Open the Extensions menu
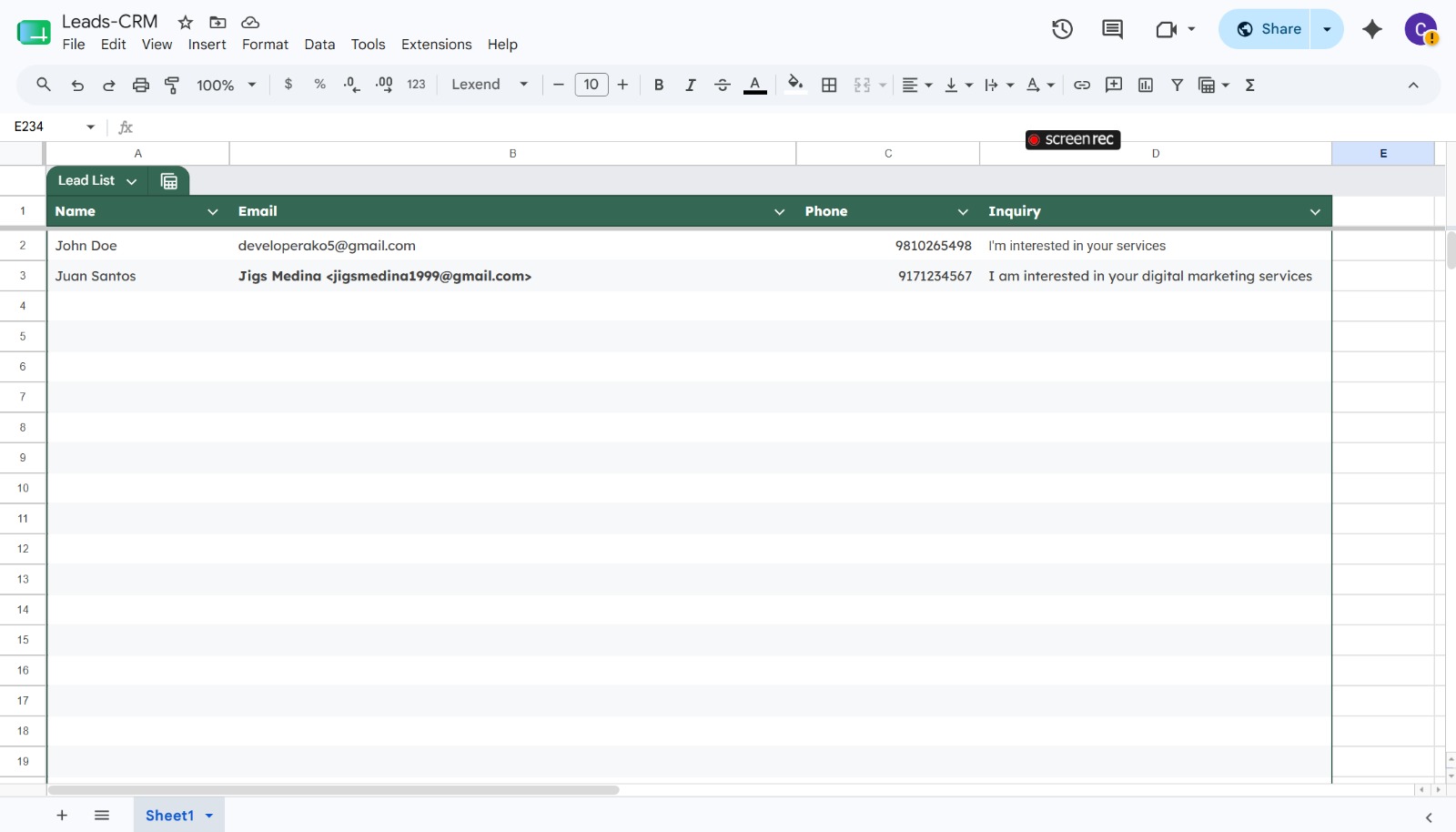 coord(437,45)
